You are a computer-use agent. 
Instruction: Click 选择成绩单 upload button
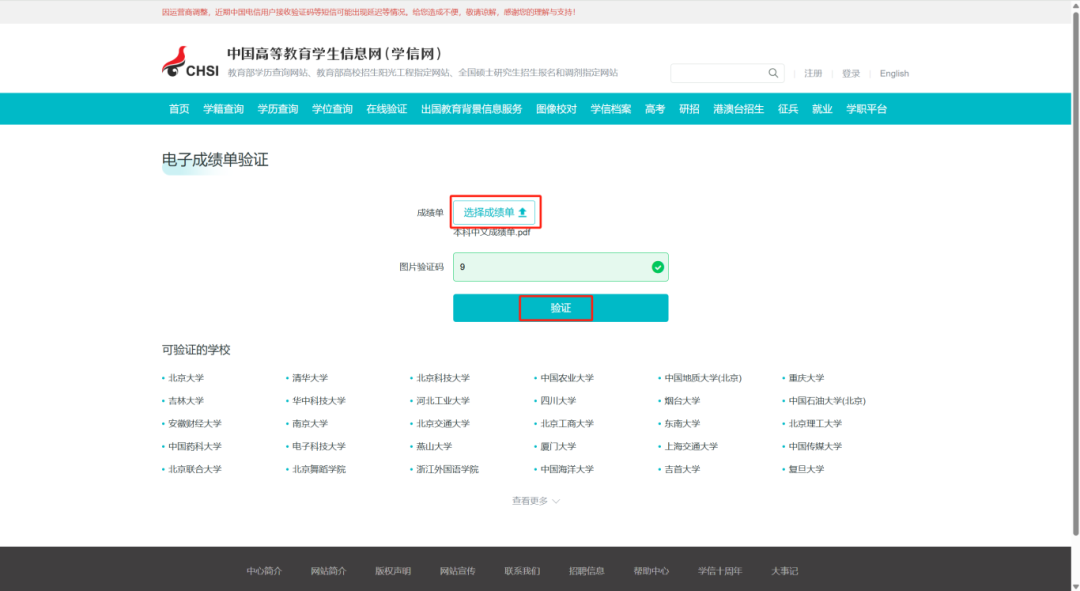pos(495,212)
